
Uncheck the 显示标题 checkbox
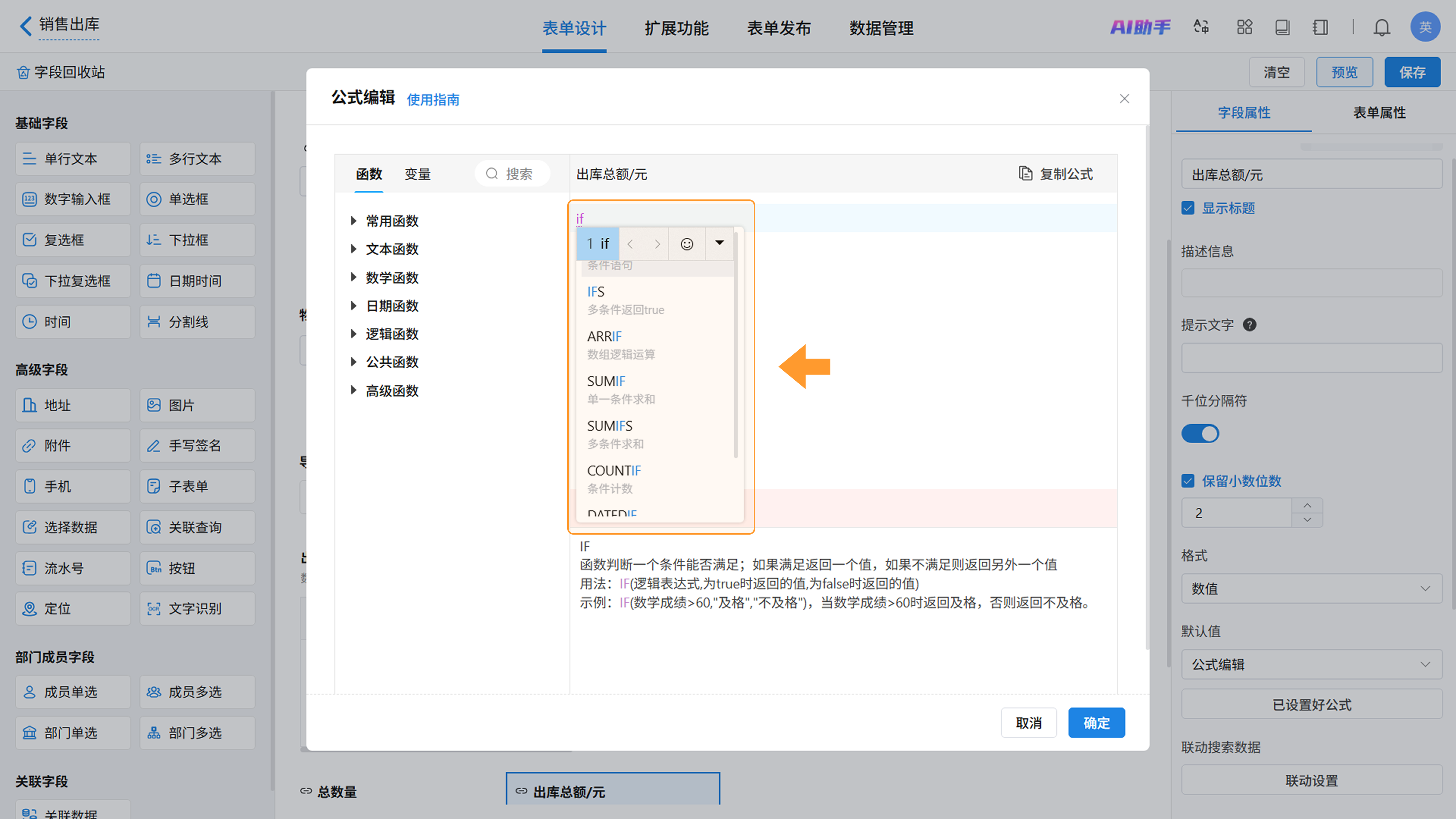pos(1188,208)
